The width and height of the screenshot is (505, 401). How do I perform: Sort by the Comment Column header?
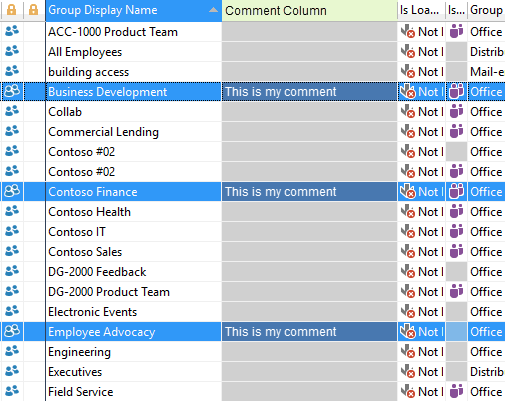[x=309, y=11]
